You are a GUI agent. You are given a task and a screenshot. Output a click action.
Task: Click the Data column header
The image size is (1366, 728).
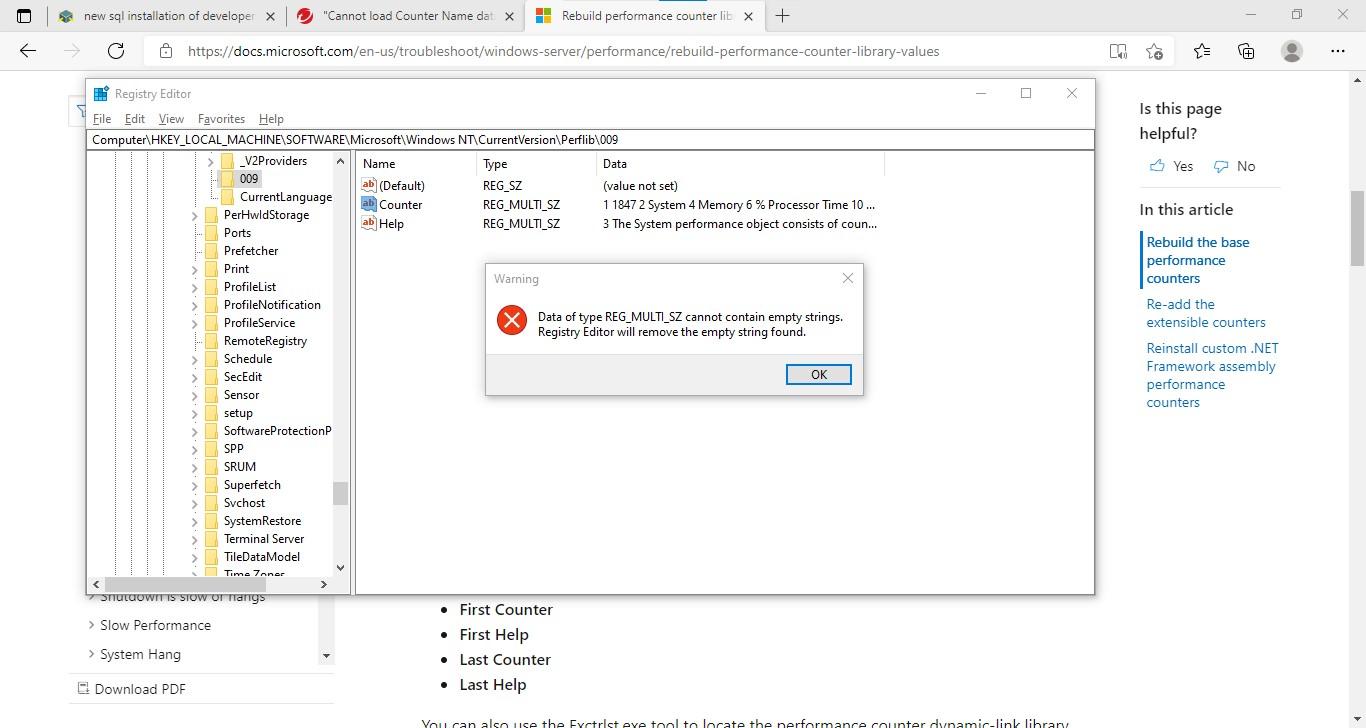point(740,164)
